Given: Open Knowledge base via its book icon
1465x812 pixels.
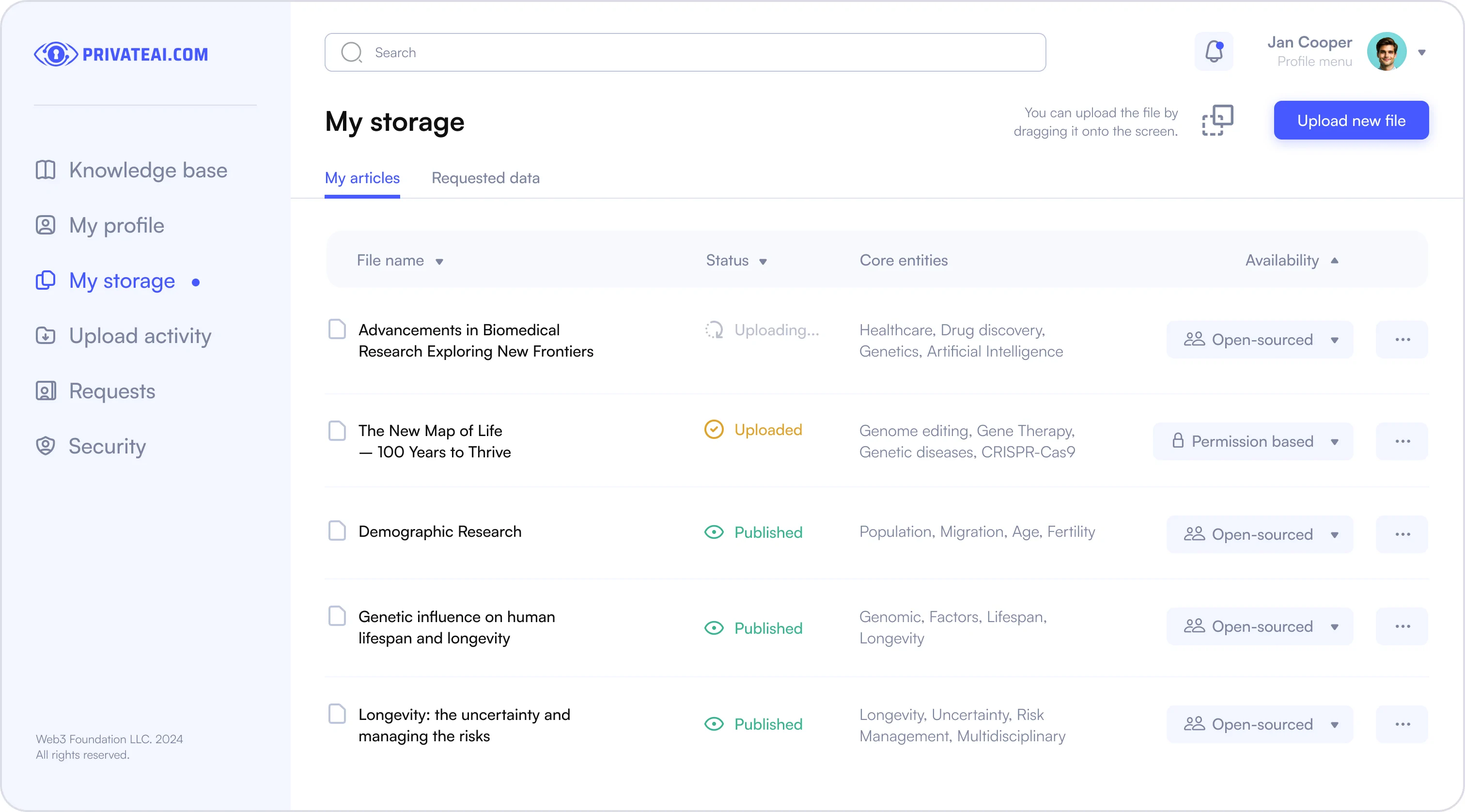Looking at the screenshot, I should pyautogui.click(x=46, y=170).
